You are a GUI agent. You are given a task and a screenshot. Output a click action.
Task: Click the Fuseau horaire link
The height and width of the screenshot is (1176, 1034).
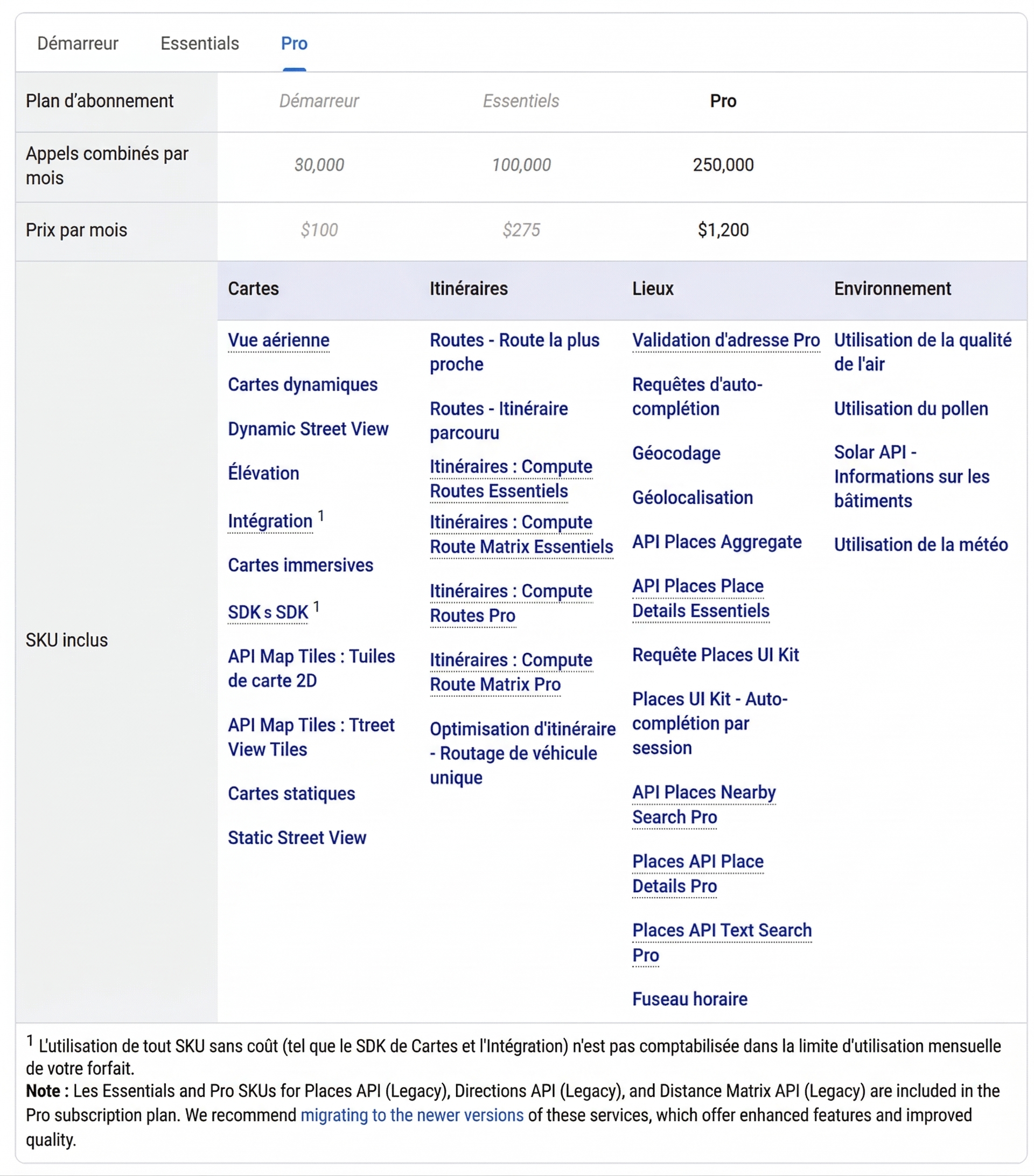tap(689, 999)
